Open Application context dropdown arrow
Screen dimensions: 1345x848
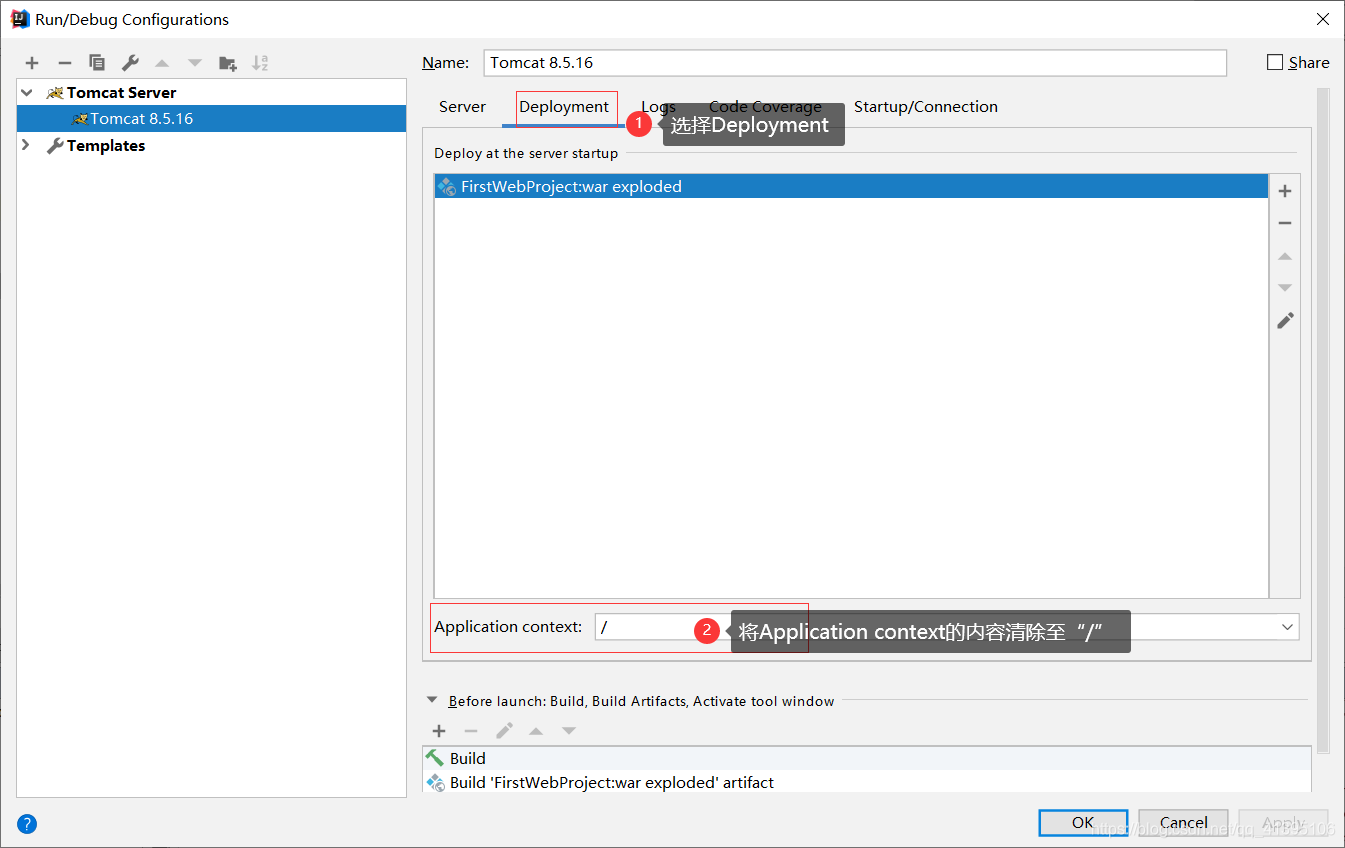point(1287,627)
